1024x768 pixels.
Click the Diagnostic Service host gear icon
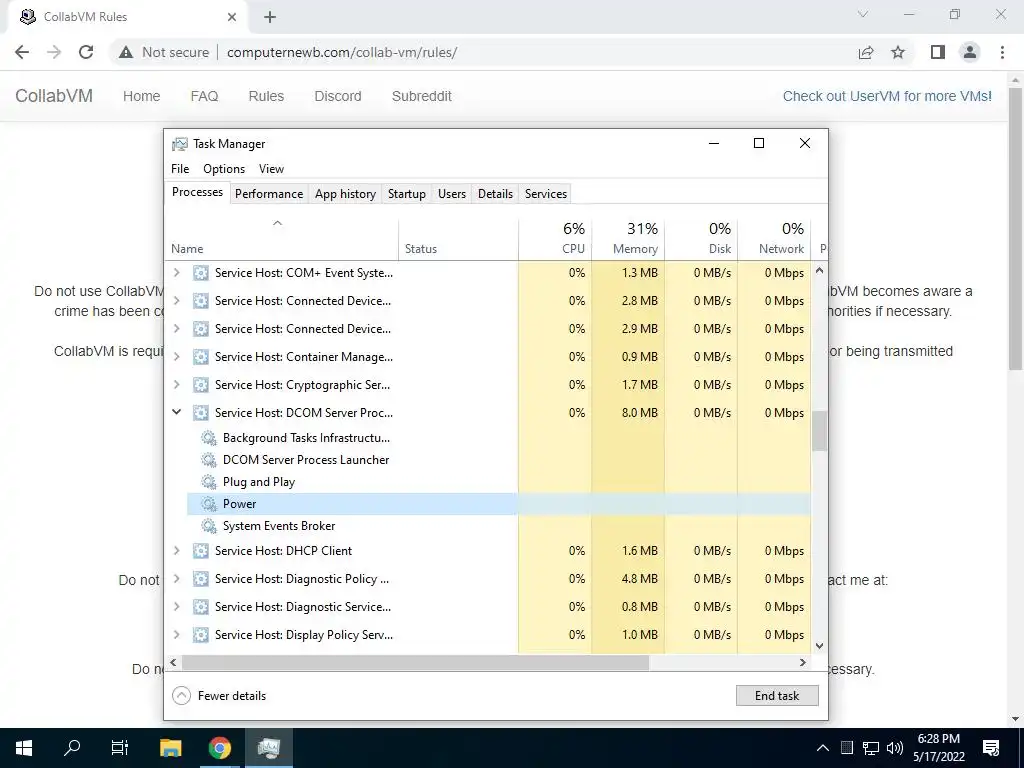click(x=200, y=607)
